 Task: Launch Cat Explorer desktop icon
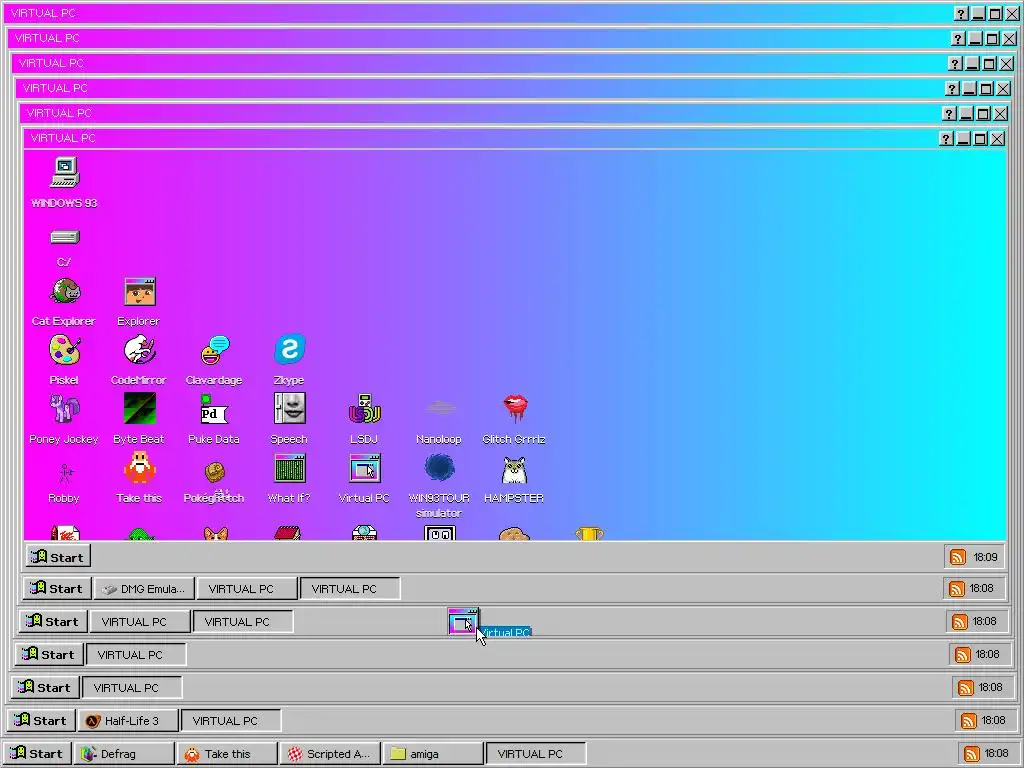65,291
